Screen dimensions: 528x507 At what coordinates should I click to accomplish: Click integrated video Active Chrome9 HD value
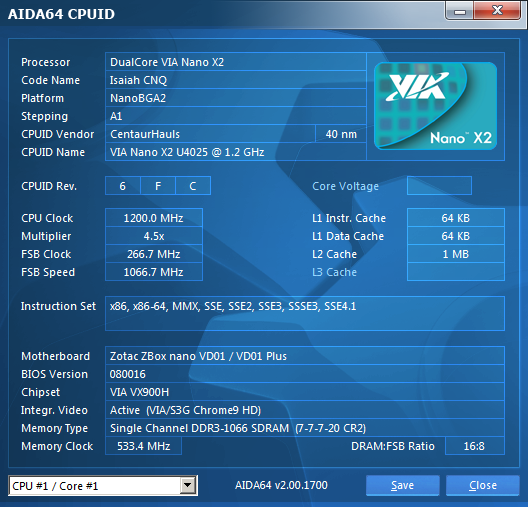[305, 410]
